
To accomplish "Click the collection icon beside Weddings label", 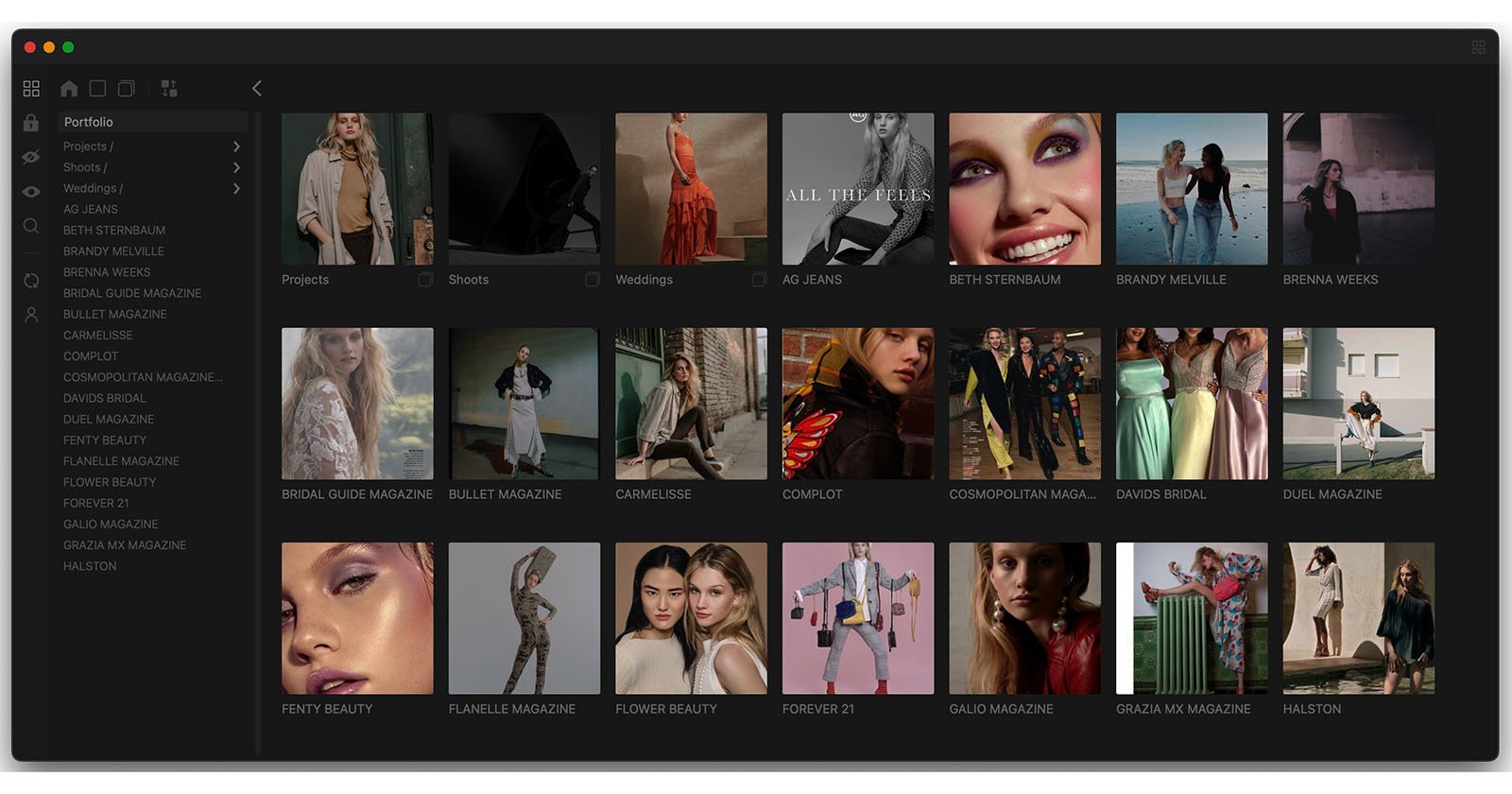I will tap(760, 279).
